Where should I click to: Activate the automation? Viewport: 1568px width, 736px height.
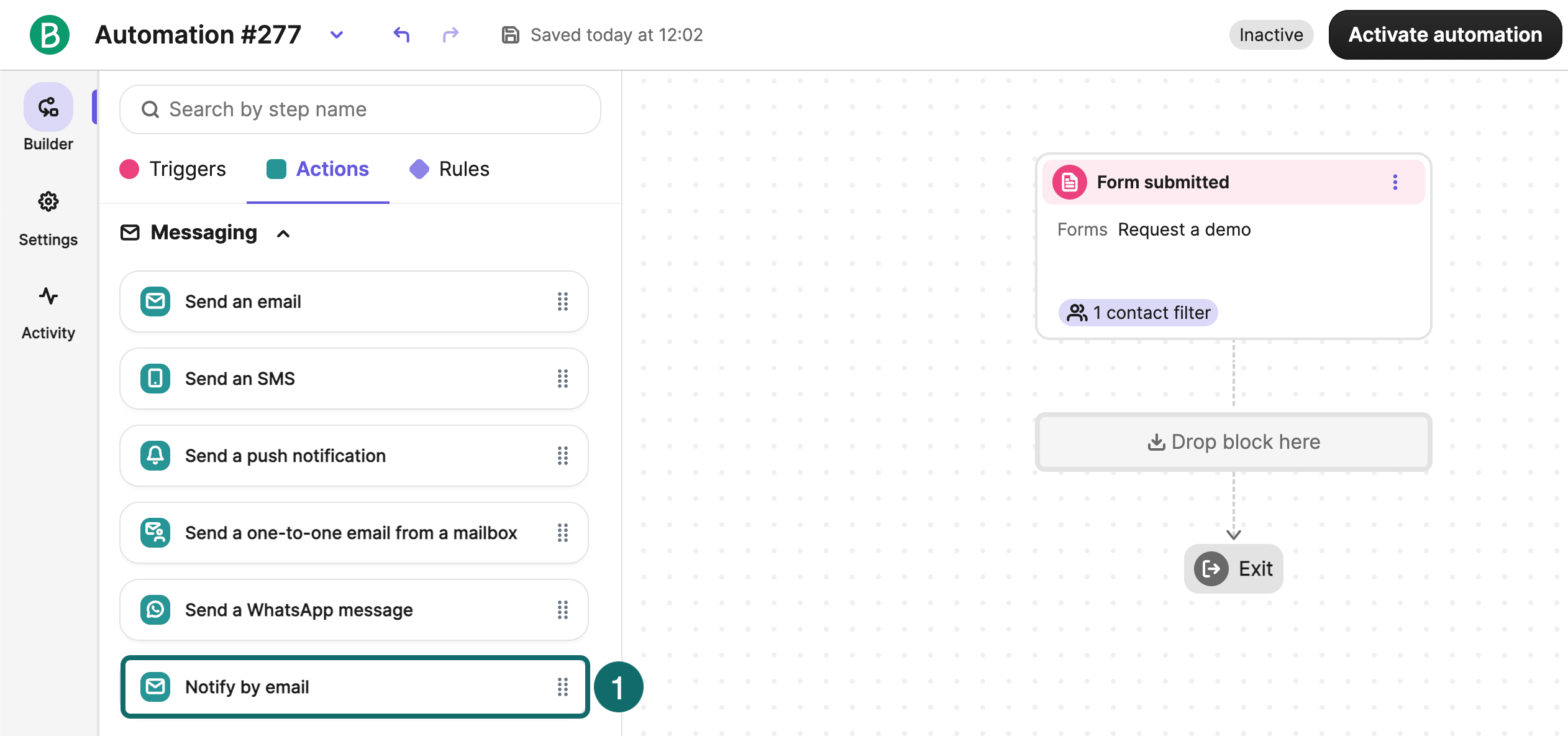tap(1445, 35)
